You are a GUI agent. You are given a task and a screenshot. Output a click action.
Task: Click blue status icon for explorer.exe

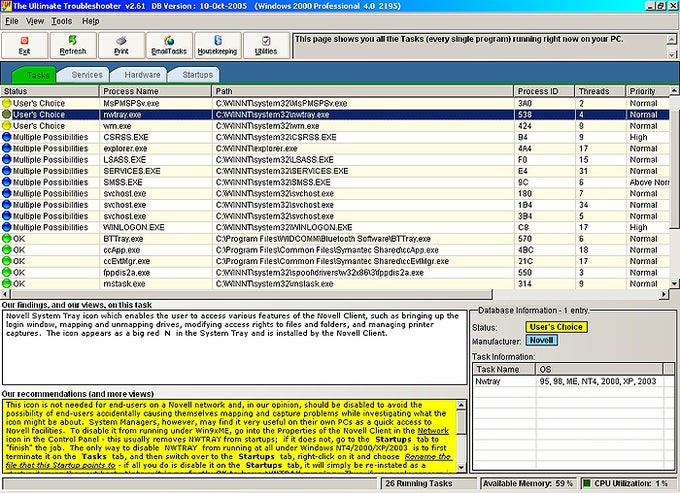[x=7, y=148]
